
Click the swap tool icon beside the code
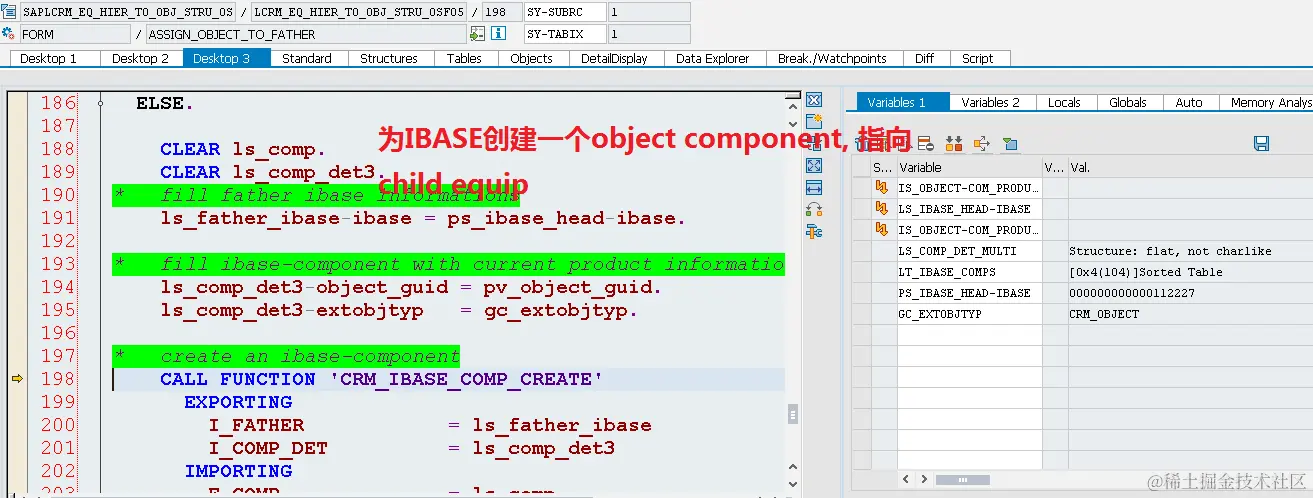click(x=814, y=210)
